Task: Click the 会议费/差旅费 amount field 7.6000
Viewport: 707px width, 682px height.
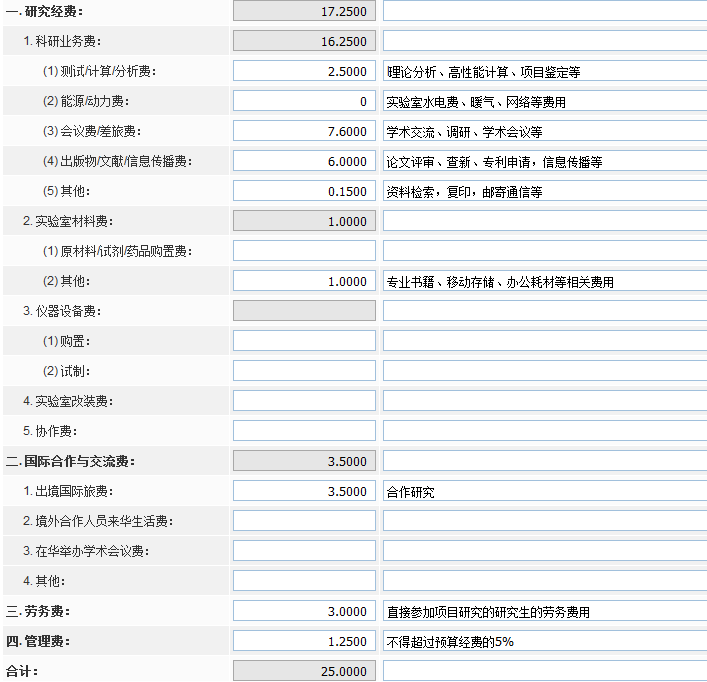Action: (x=304, y=131)
